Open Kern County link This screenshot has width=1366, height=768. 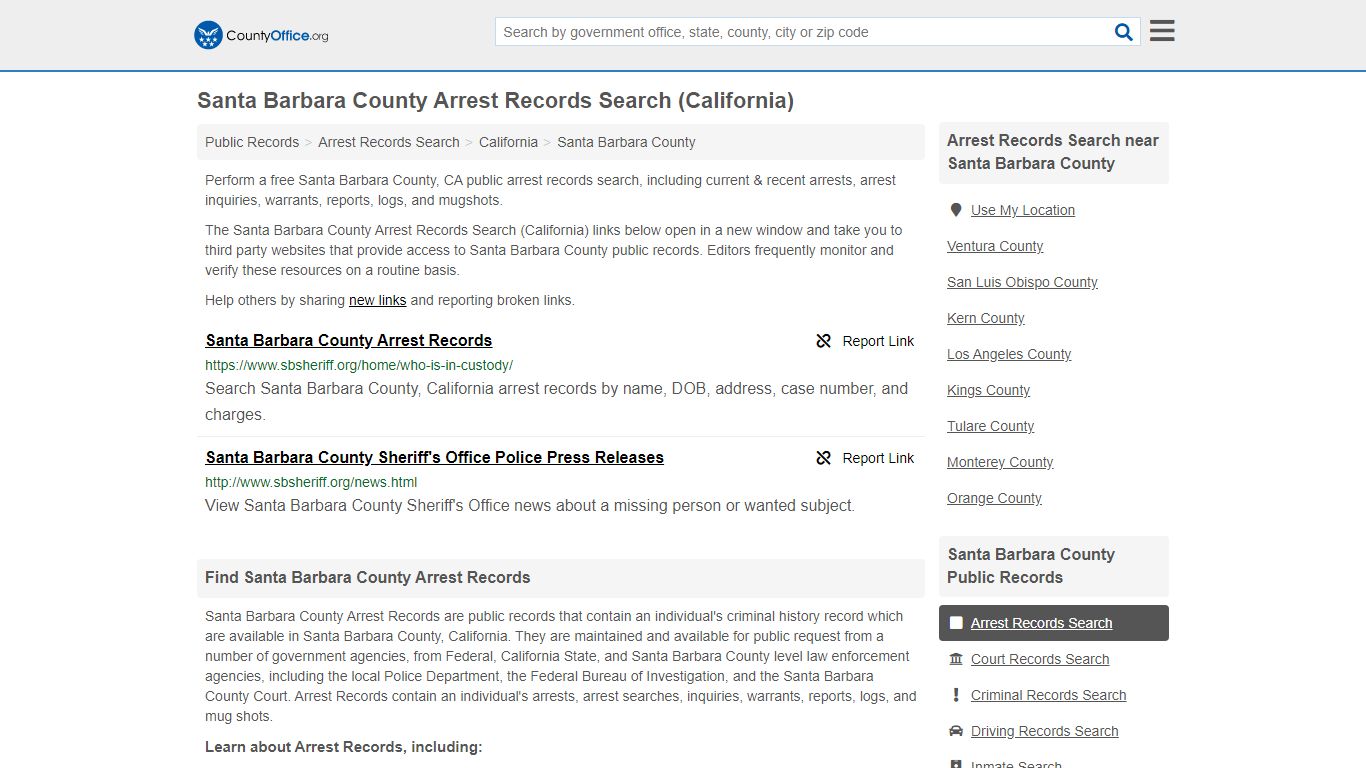986,318
